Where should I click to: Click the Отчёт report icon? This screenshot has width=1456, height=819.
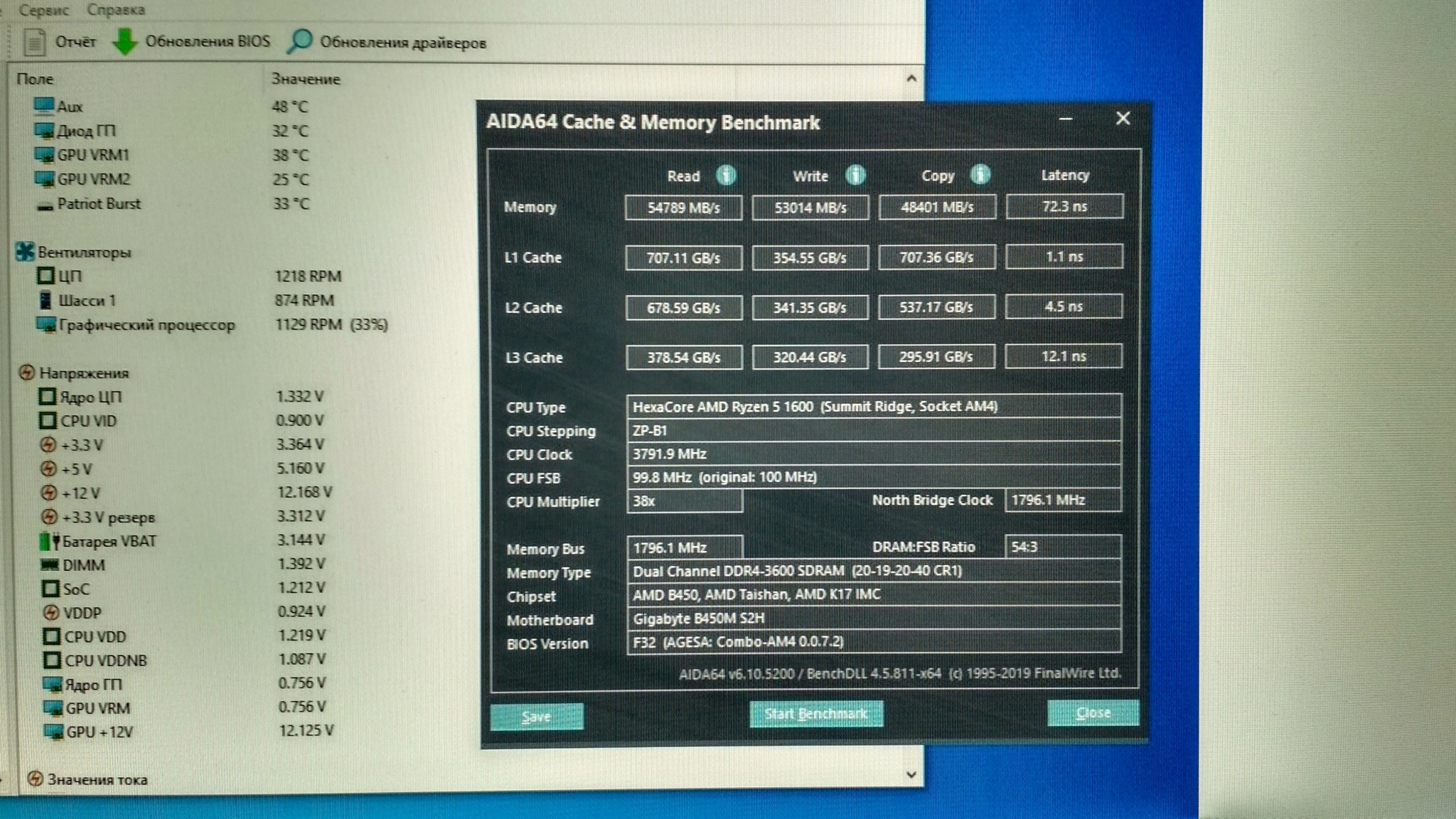35,42
